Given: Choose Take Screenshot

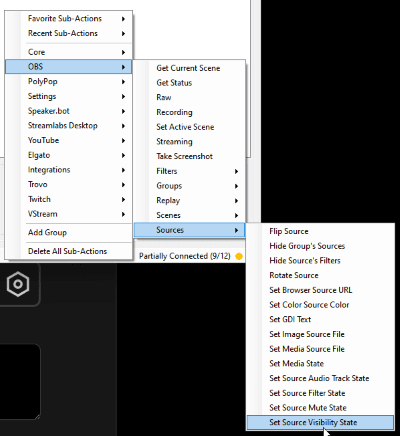Looking at the screenshot, I should pos(189,156).
